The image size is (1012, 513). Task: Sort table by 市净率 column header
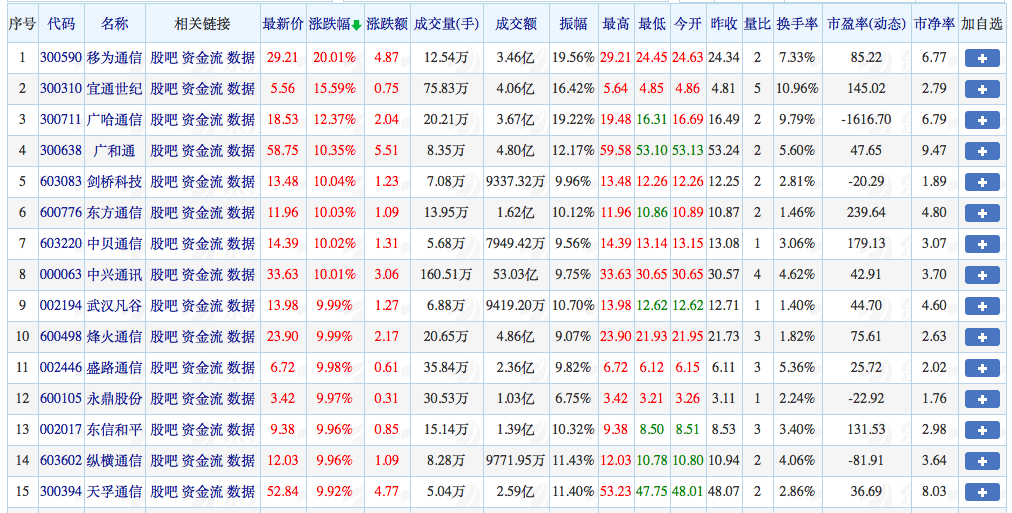(x=935, y=25)
